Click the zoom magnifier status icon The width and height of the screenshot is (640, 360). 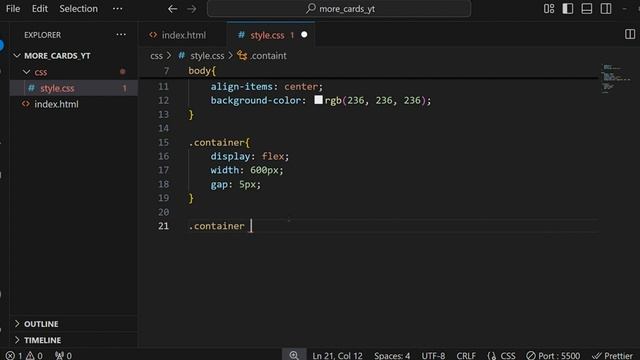point(294,355)
